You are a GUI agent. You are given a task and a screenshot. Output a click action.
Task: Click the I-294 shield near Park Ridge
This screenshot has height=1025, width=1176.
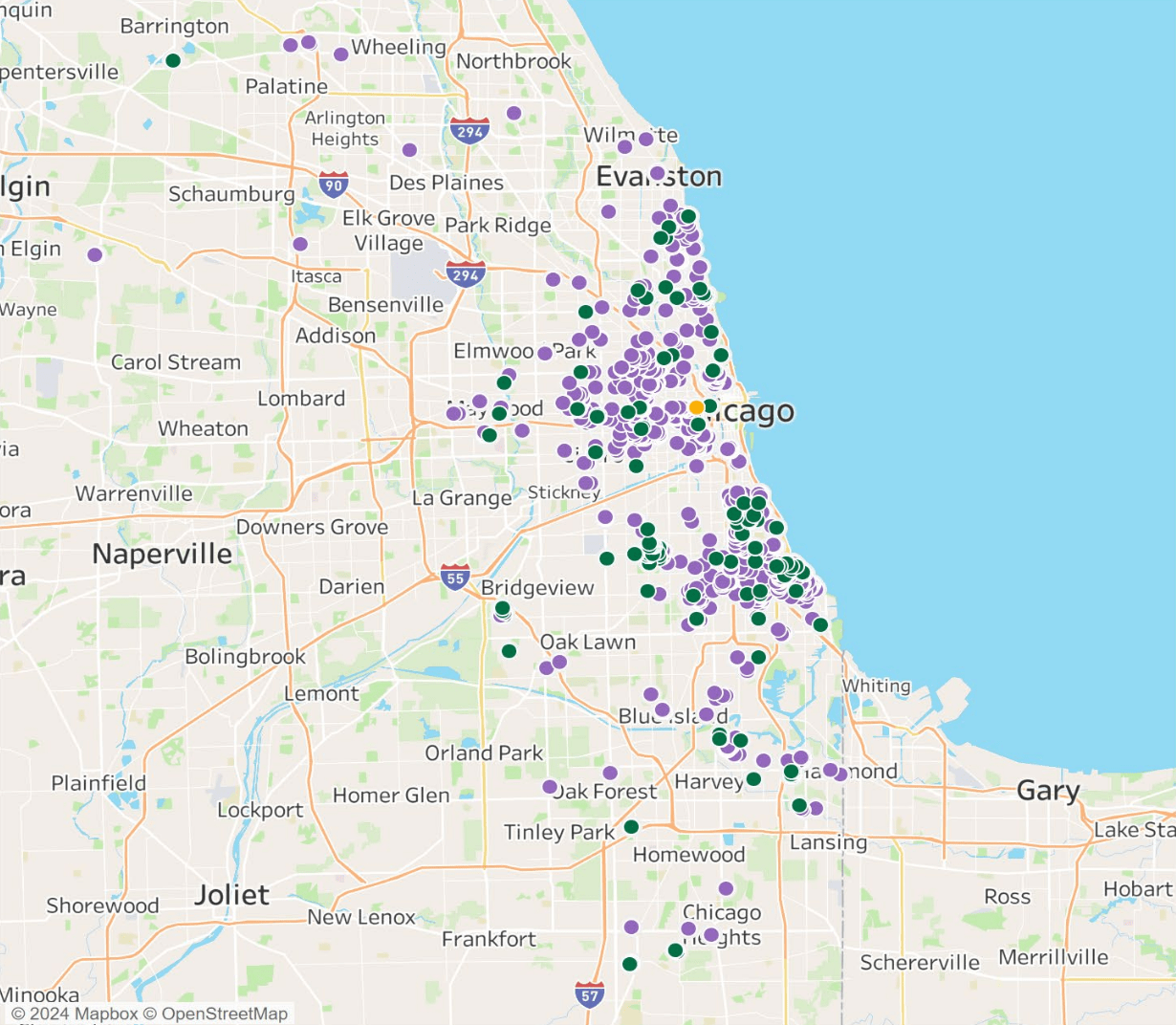pos(466,273)
